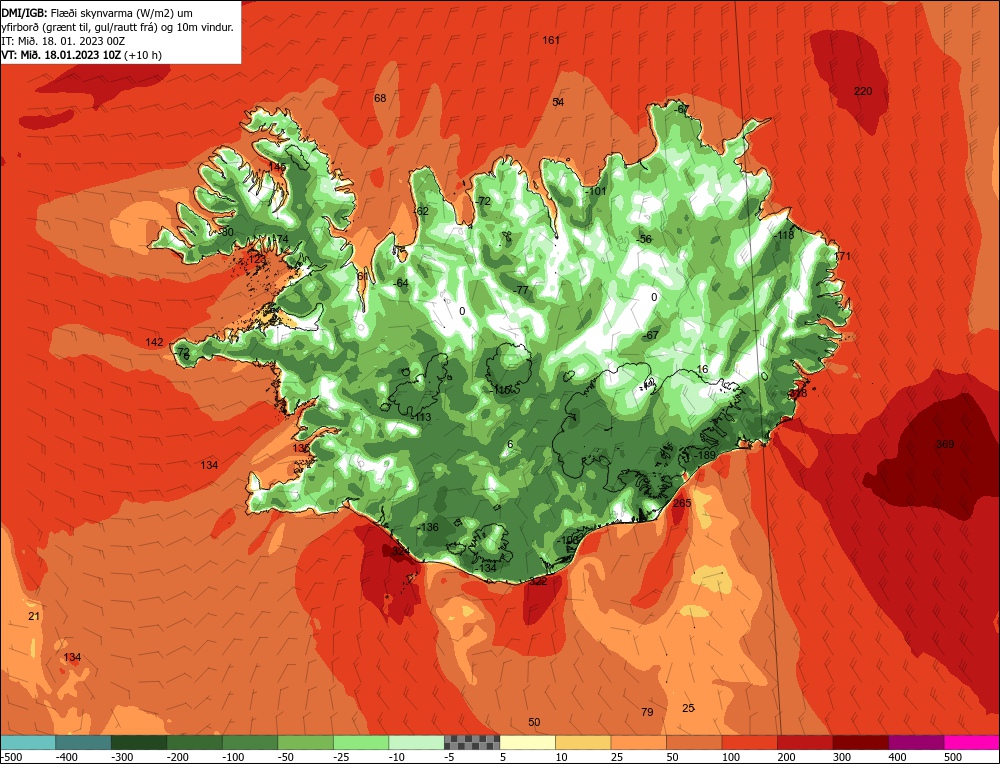The height and width of the screenshot is (764, 1000).
Task: Click the cyan legend swatch between -500 and -400
Action: tap(28, 742)
